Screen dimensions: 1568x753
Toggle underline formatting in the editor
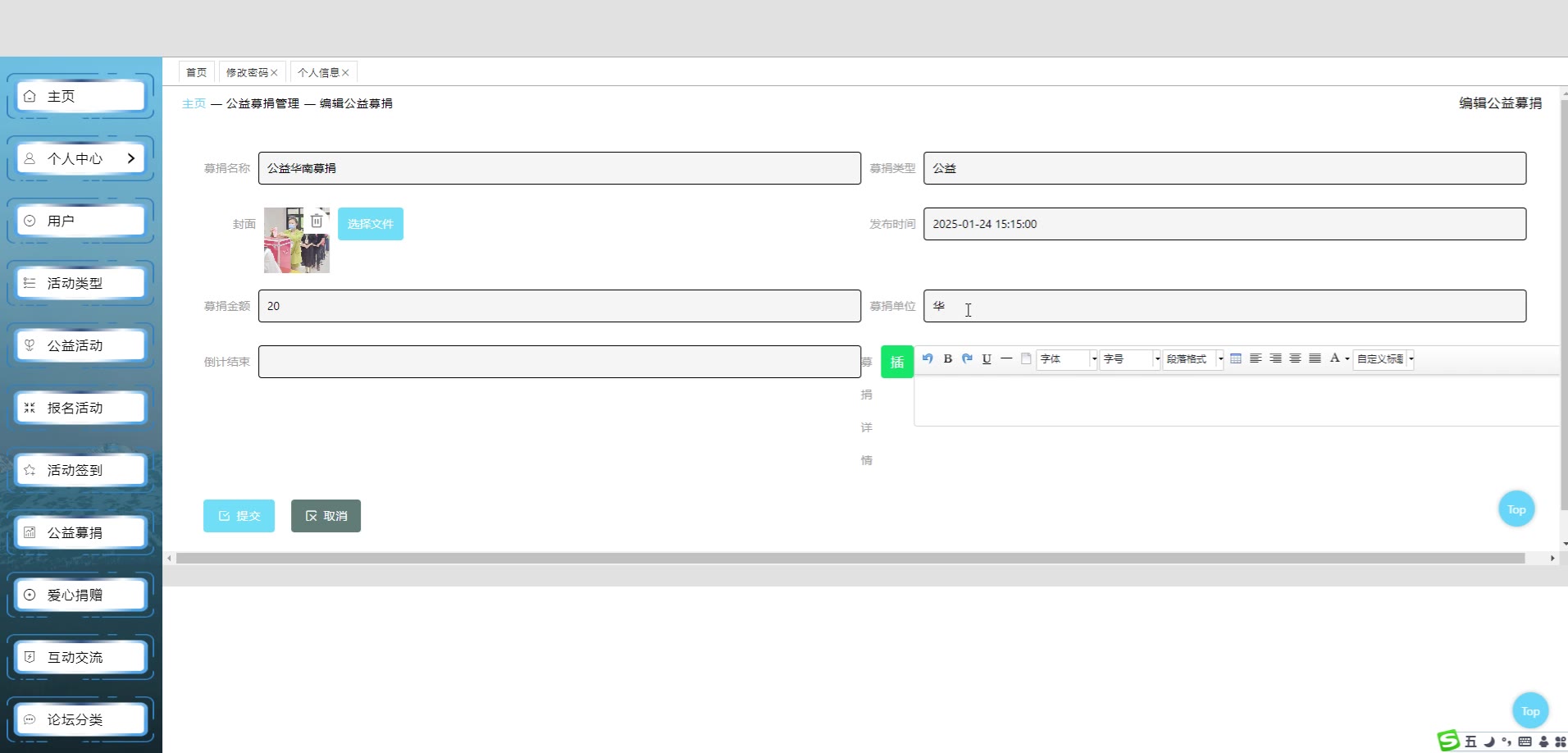pyautogui.click(x=987, y=358)
